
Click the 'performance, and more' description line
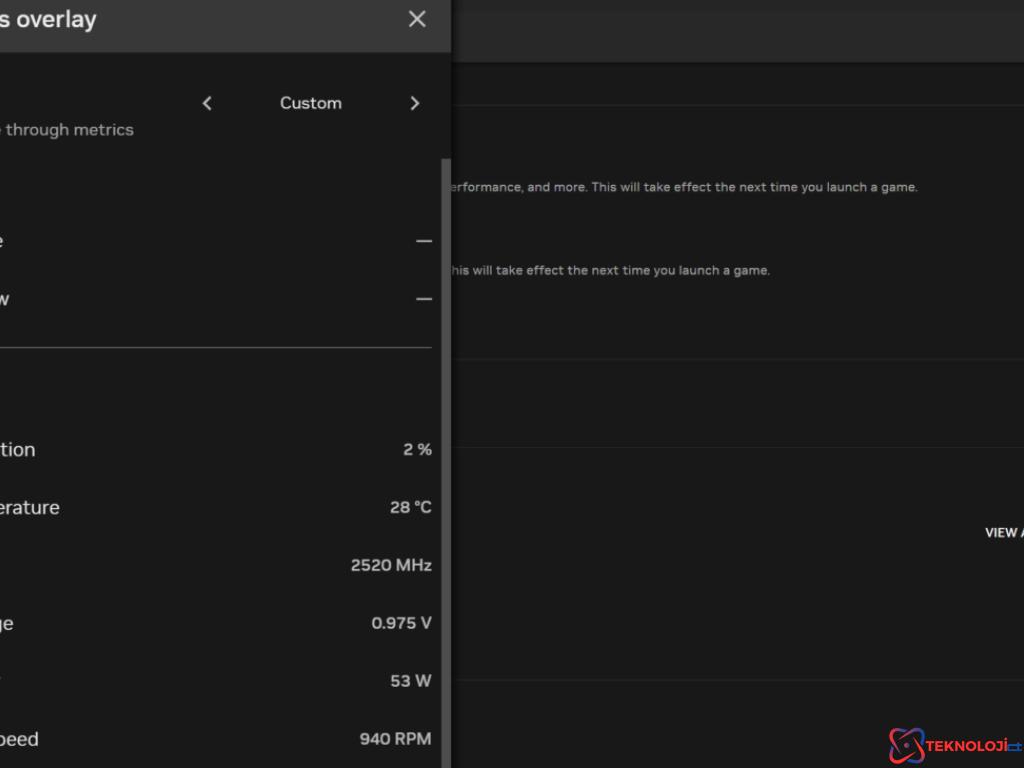[x=680, y=187]
